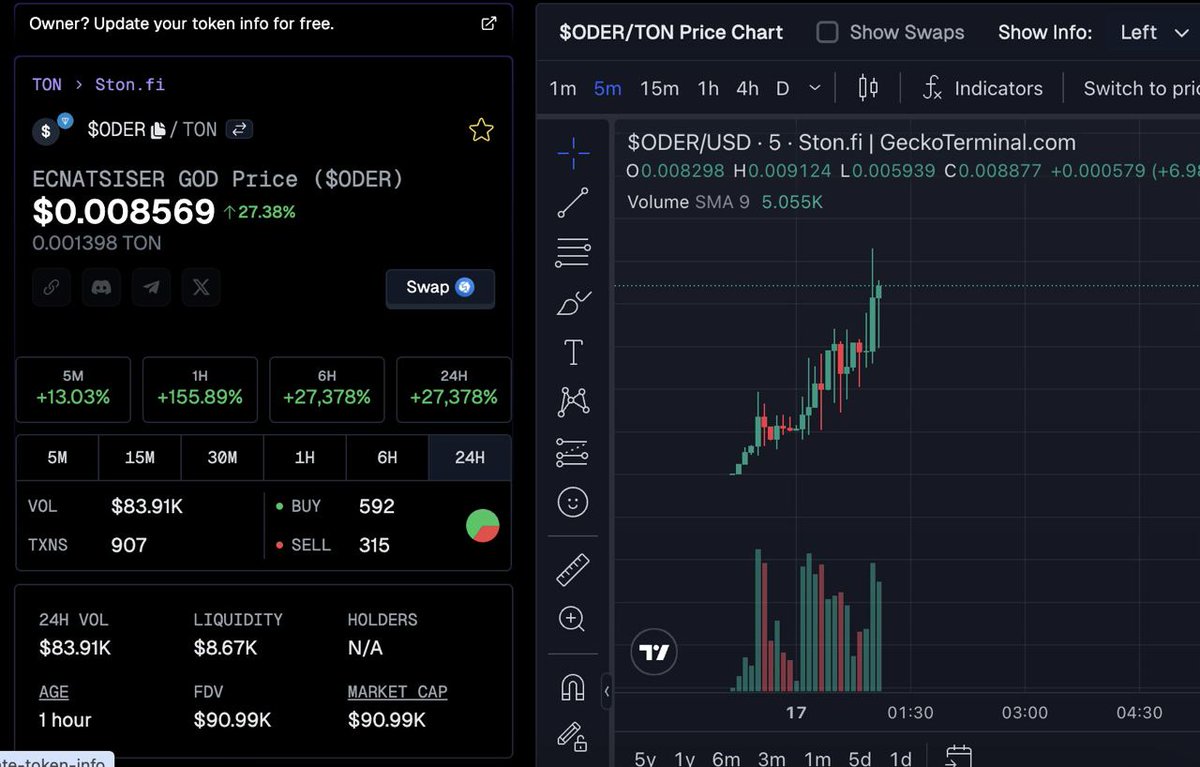Open the go-to-date calendar icon
This screenshot has height=767, width=1200.
[958, 757]
